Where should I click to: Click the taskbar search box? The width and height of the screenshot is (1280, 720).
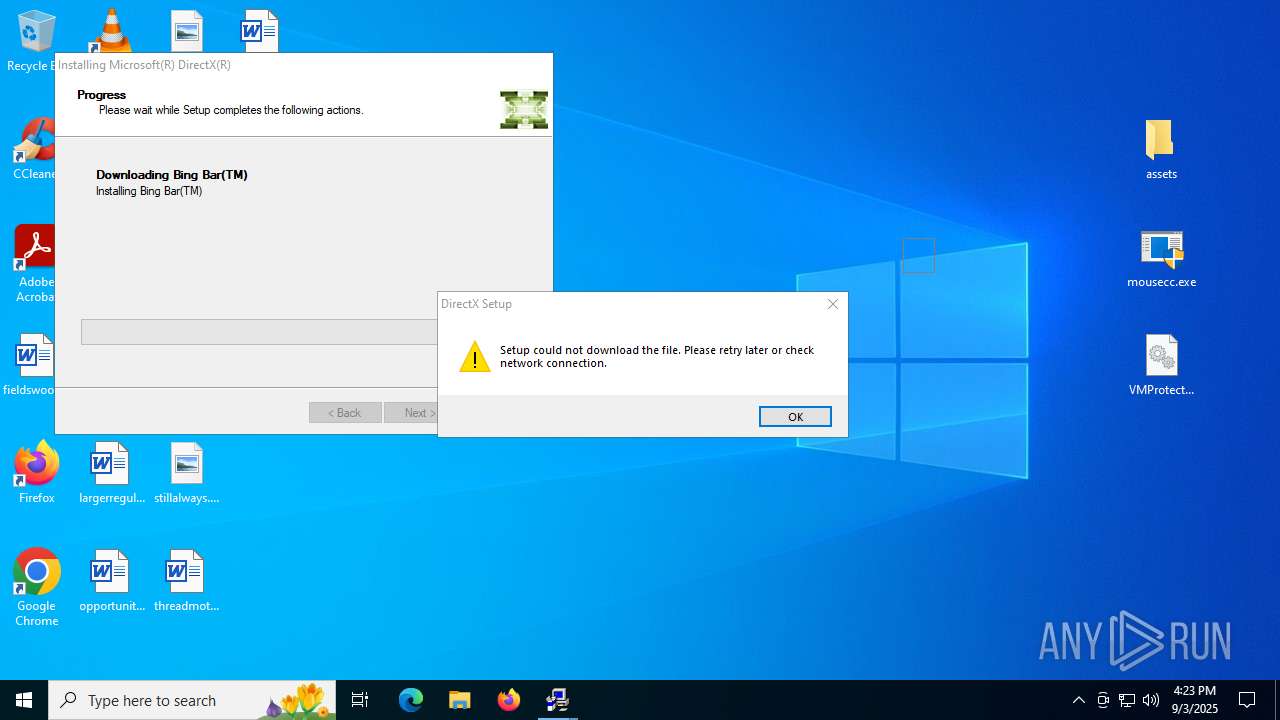point(192,700)
